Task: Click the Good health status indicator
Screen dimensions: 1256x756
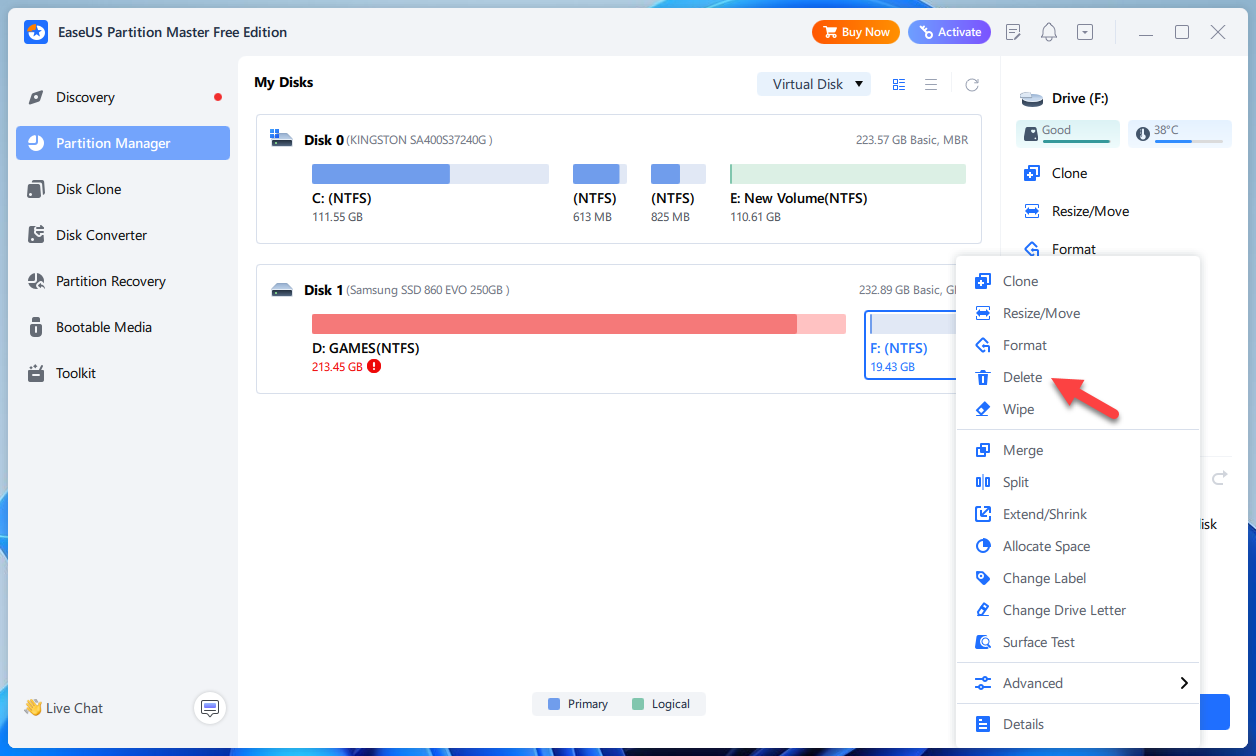Action: tap(1068, 133)
